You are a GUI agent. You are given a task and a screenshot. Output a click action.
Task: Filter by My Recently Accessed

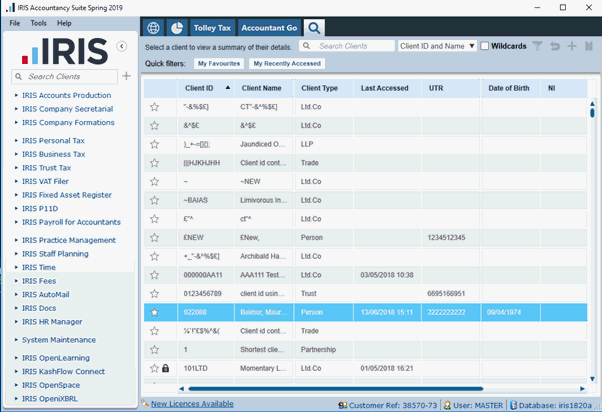coord(287,64)
